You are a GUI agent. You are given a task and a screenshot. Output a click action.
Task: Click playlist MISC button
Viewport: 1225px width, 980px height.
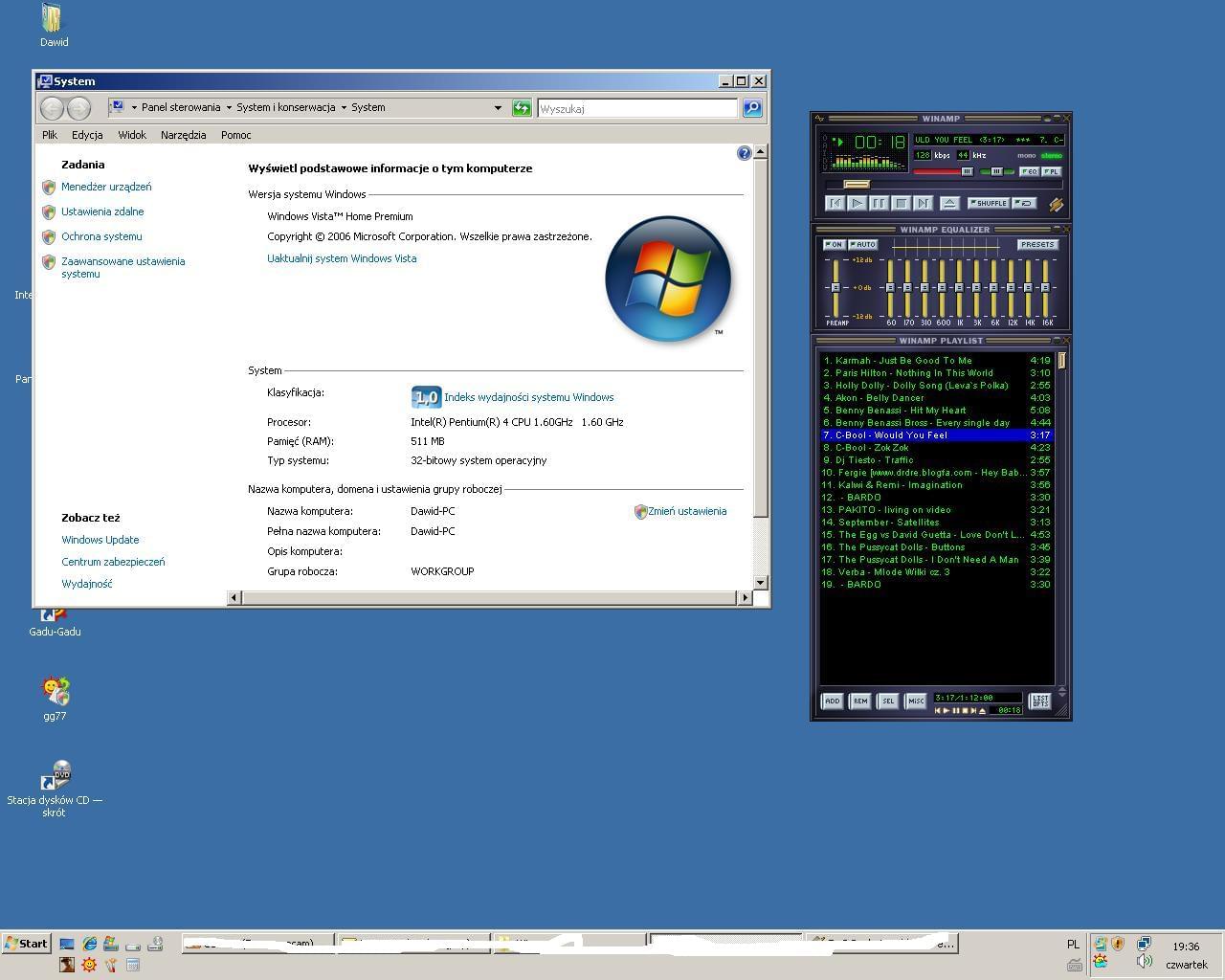pos(916,701)
